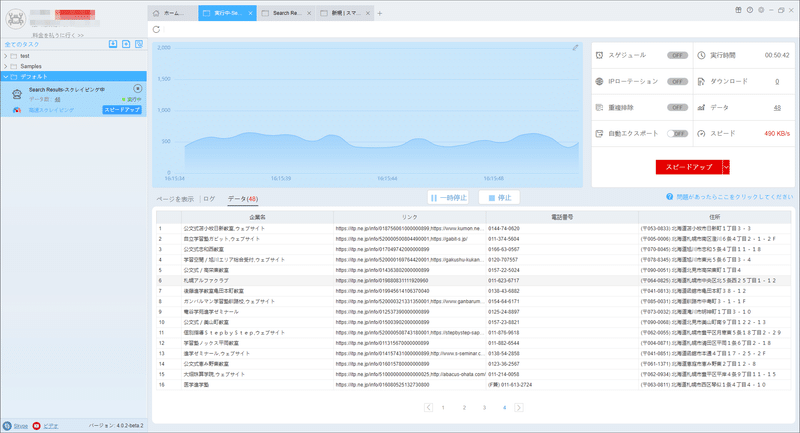
Task: Click the 停止 stop button
Action: (x=499, y=197)
